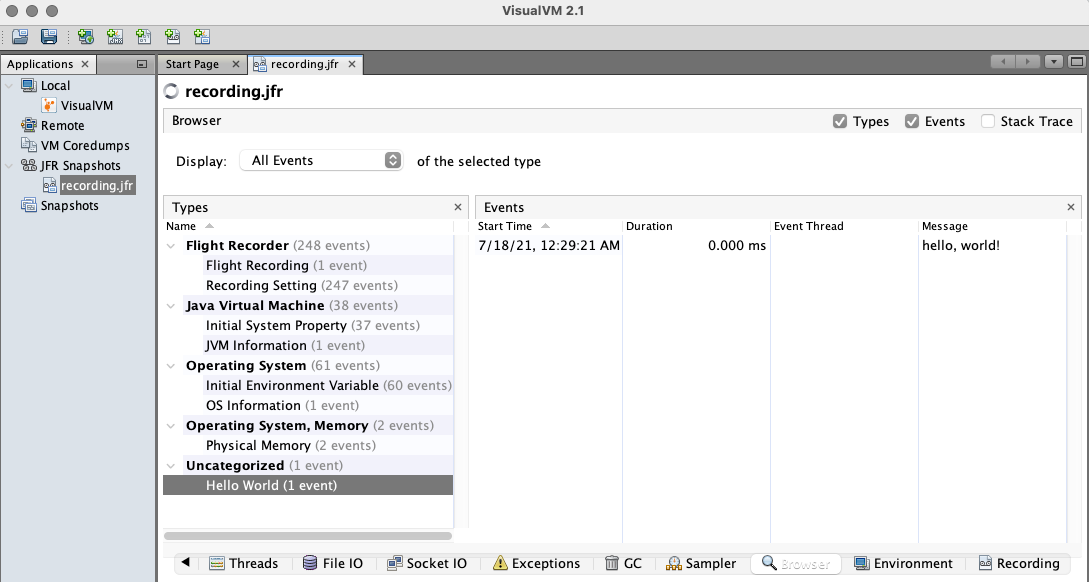
Task: Open the GC view
Action: [624, 563]
